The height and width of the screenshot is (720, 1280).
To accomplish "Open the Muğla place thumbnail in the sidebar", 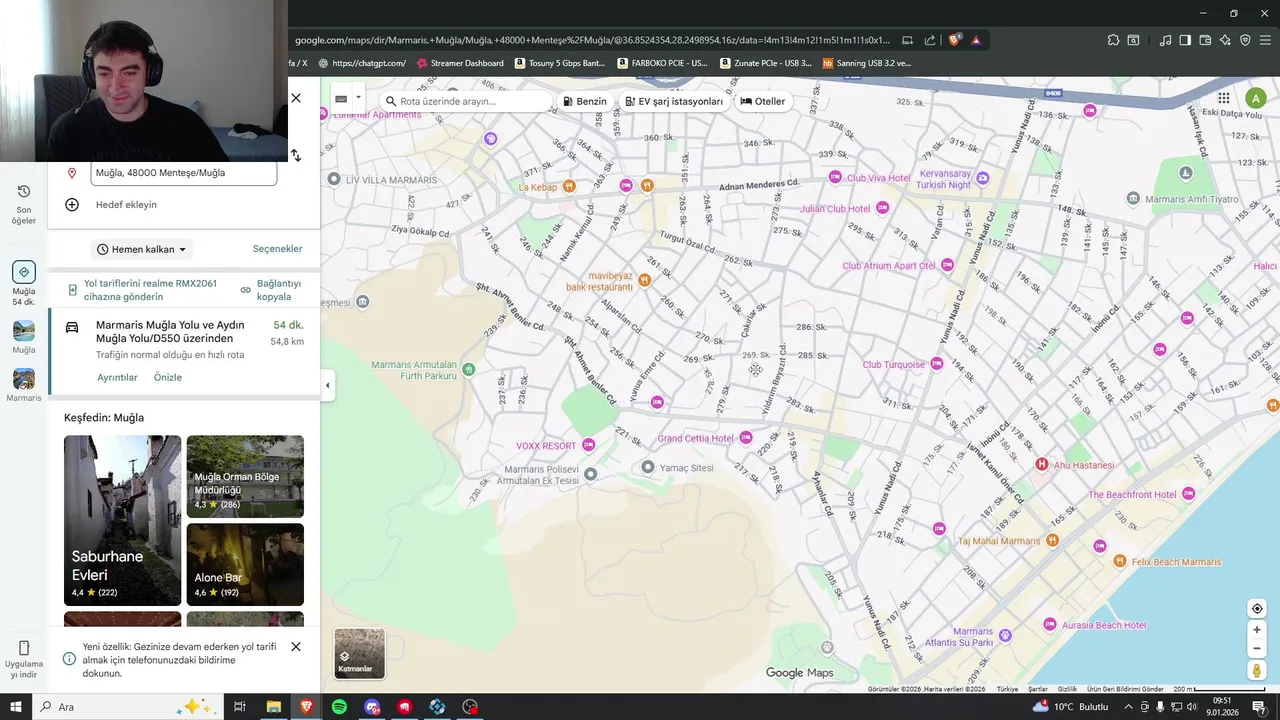I will pyautogui.click(x=24, y=337).
